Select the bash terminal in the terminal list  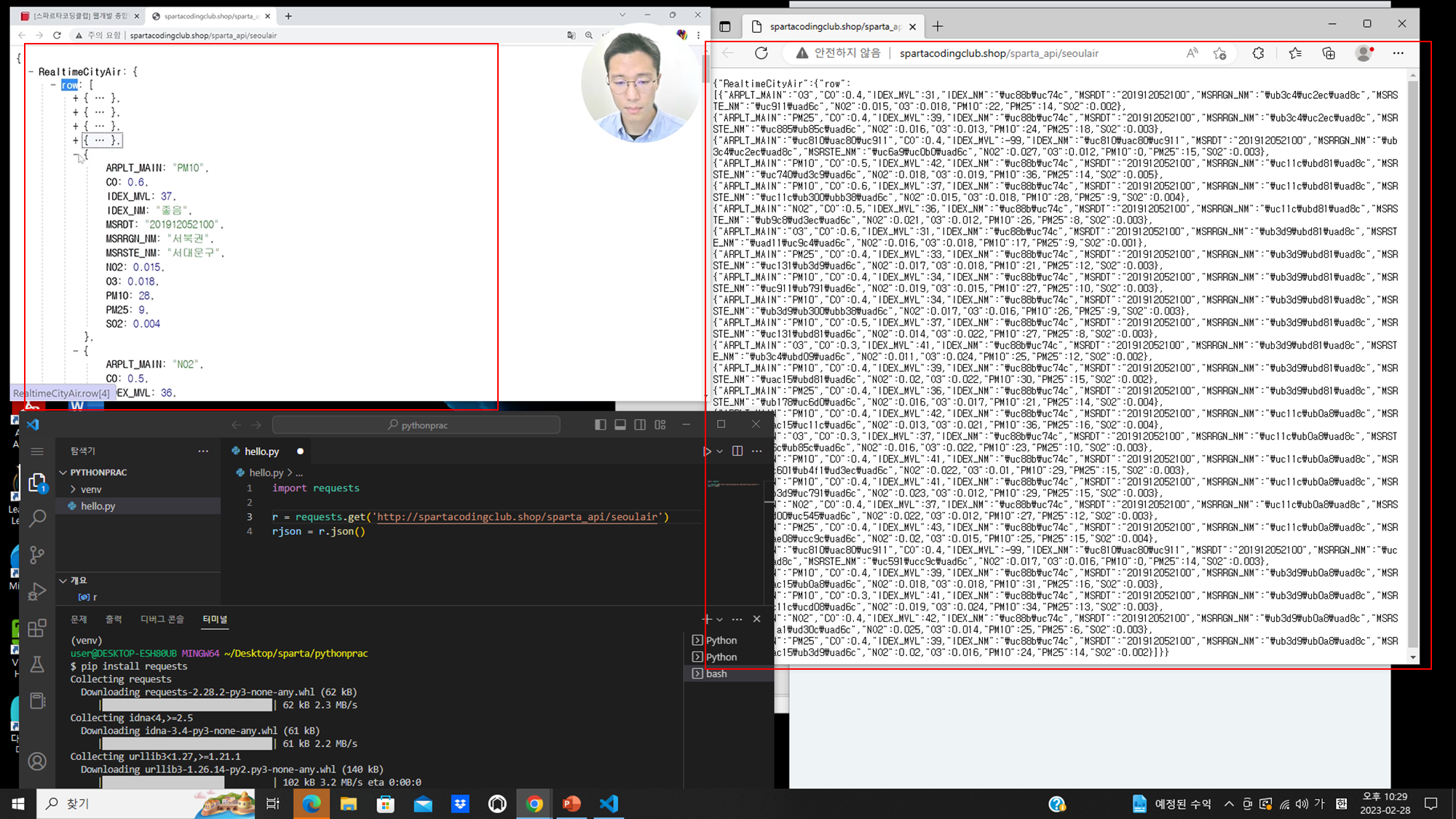click(729, 673)
